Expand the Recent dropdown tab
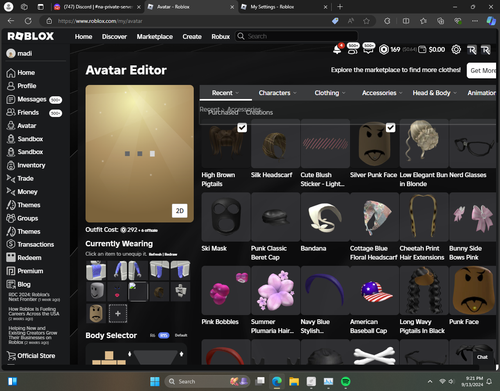 click(225, 93)
